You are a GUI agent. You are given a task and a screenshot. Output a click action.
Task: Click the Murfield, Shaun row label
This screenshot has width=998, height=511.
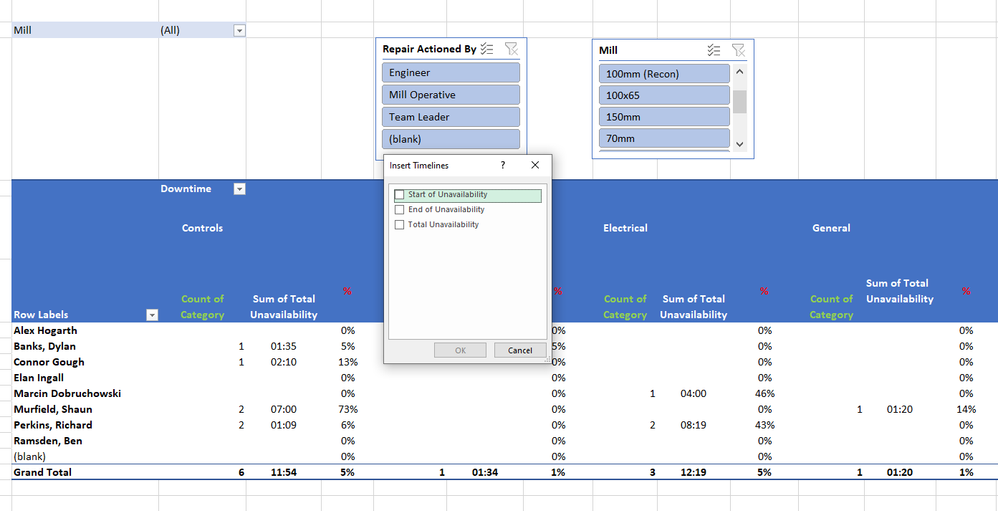[x=53, y=409]
